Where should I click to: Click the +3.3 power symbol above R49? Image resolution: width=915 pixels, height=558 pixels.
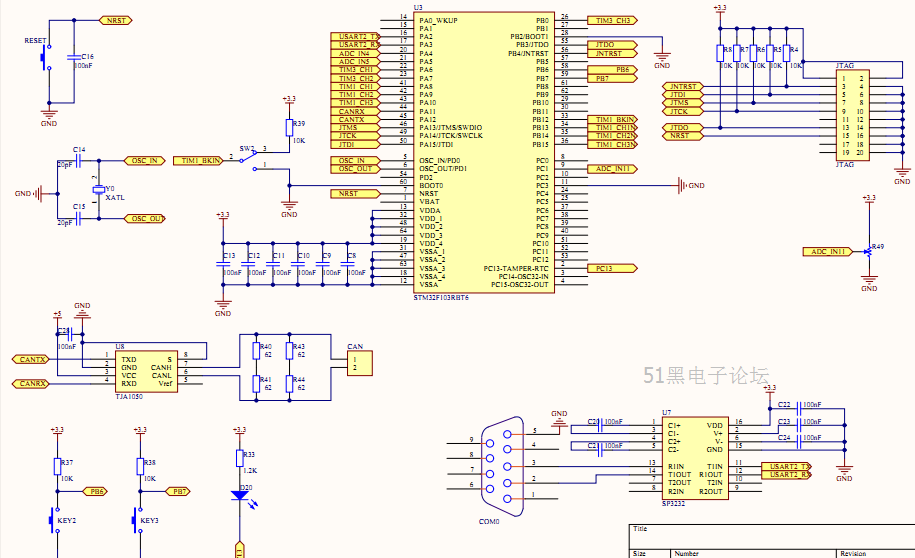tap(869, 199)
